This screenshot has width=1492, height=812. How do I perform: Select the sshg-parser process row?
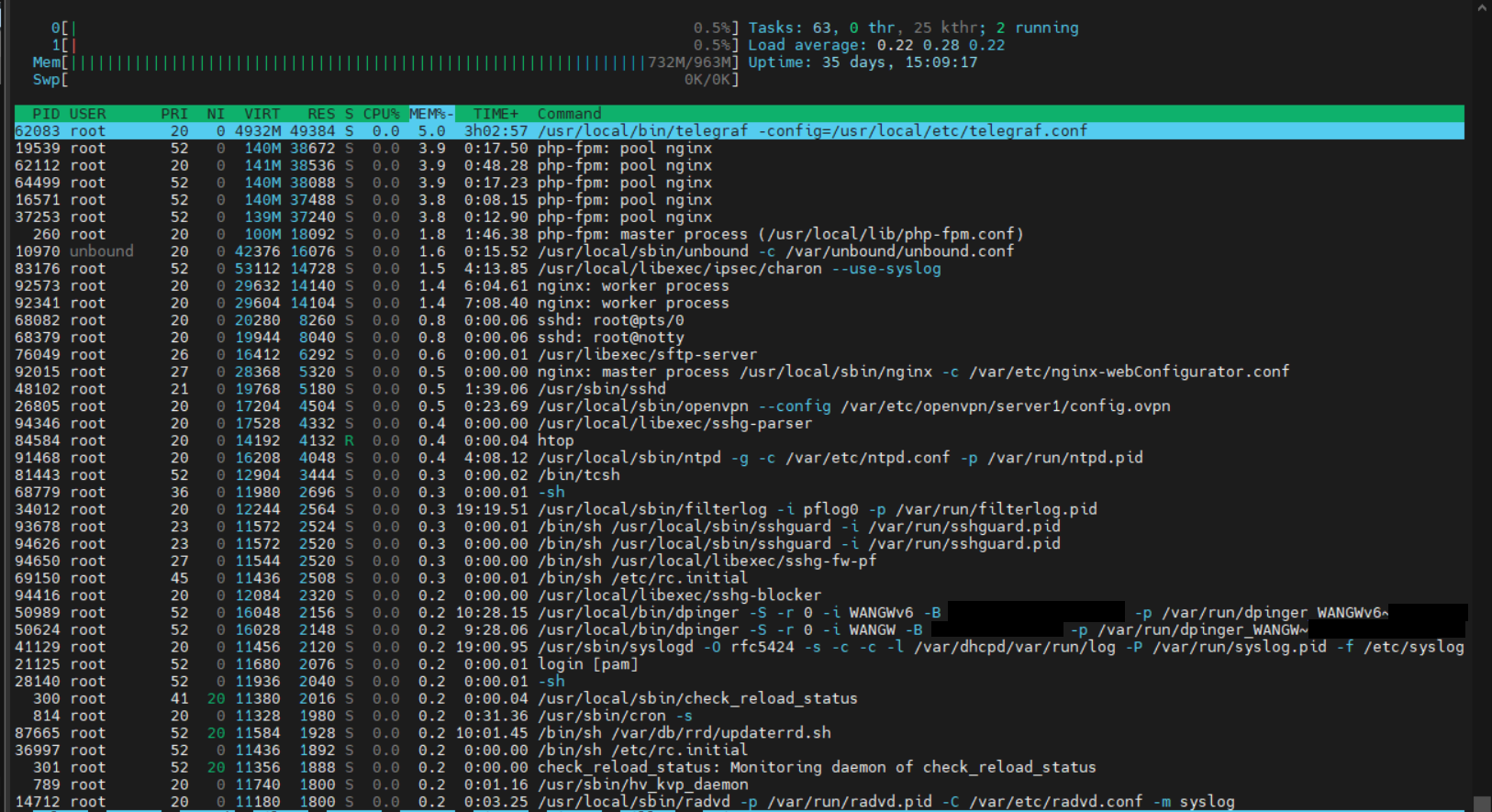pyautogui.click(x=739, y=423)
